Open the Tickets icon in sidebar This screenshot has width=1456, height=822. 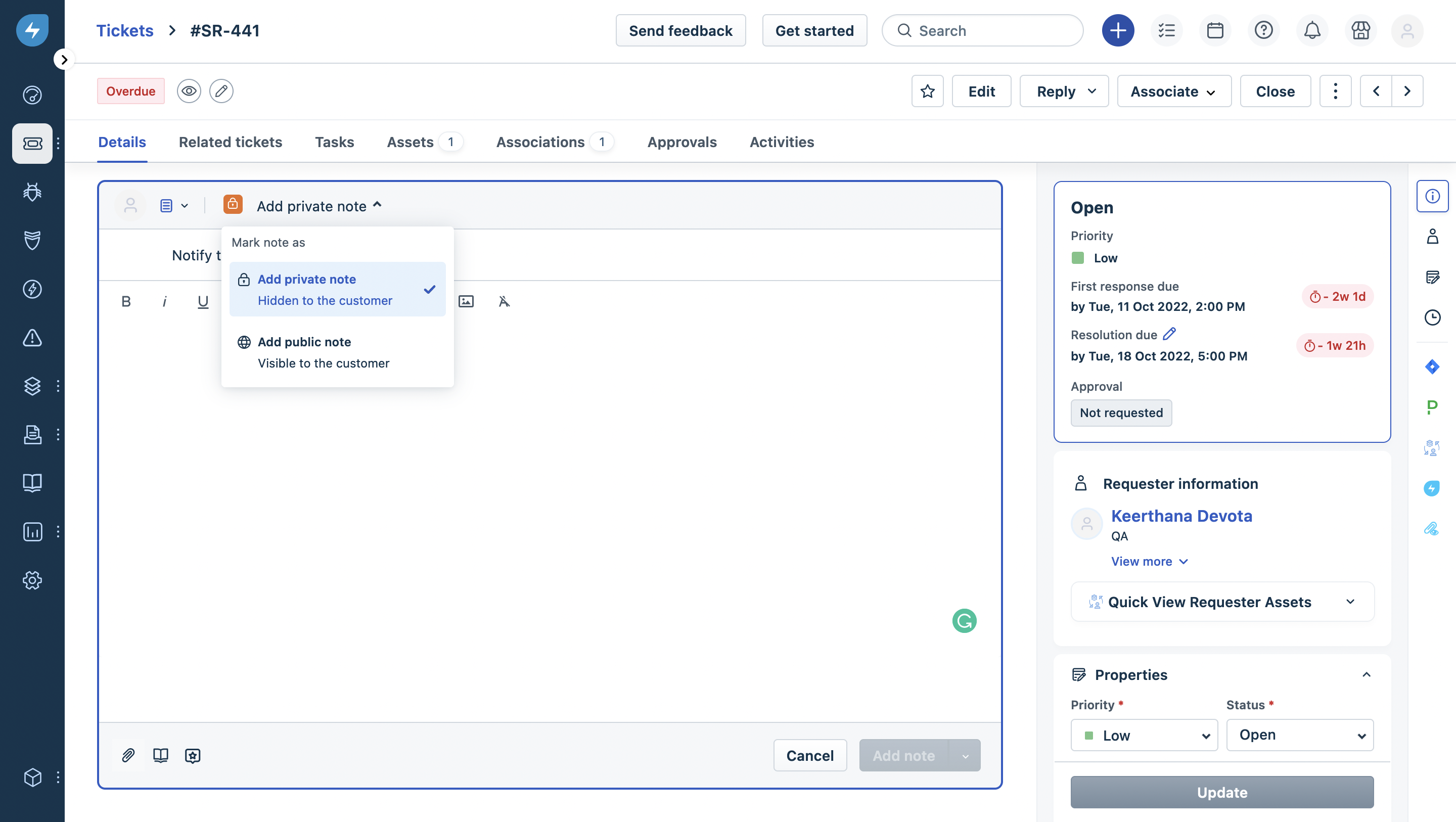point(32,144)
